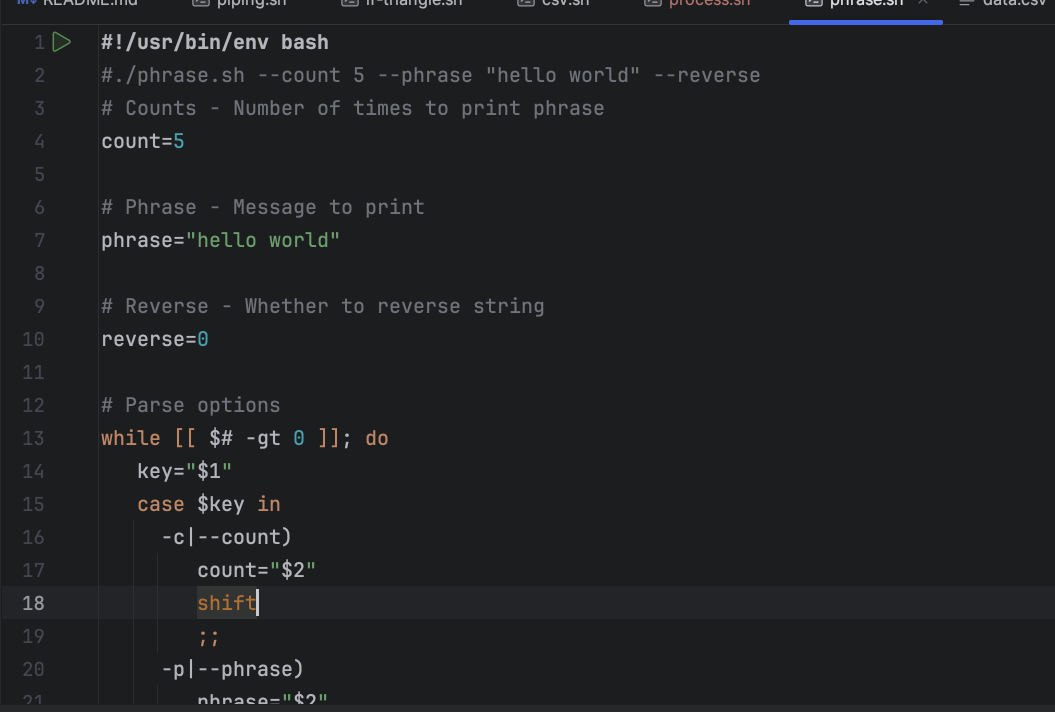This screenshot has width=1055, height=712.
Task: Click the file icon on data.csv tab
Action: click(x=966, y=3)
